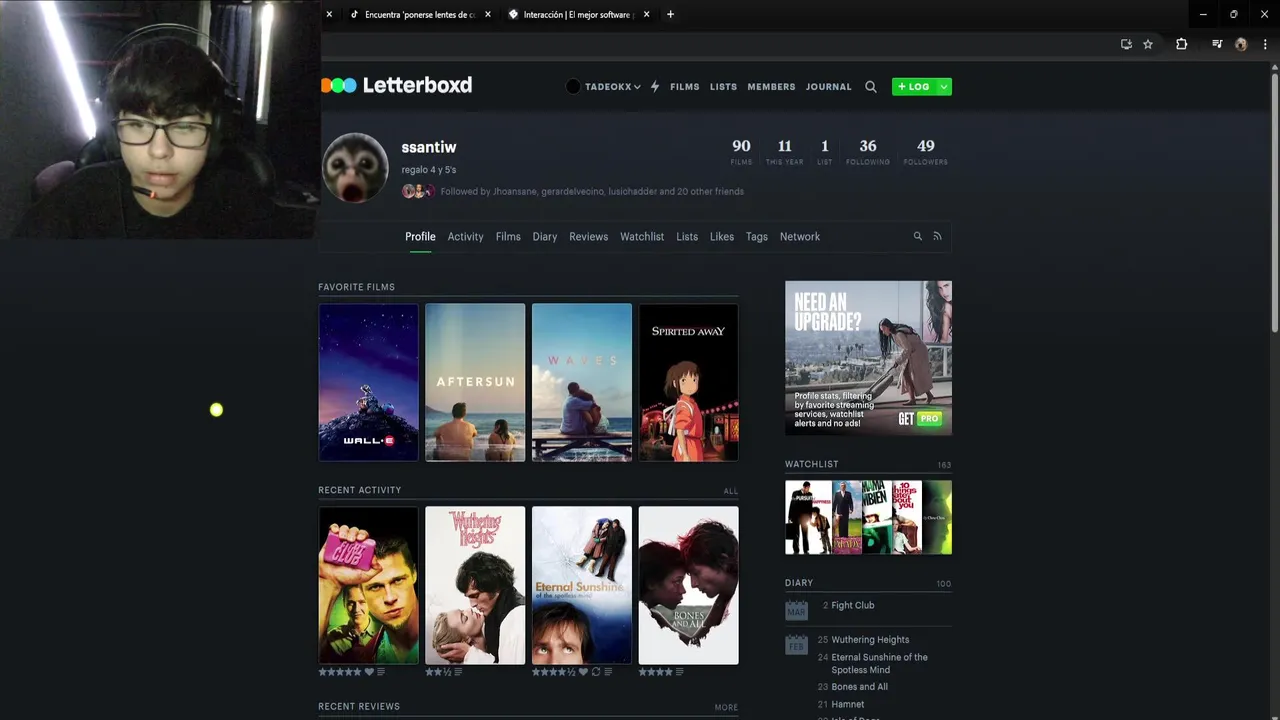Click the MAR calendar icon in Diary

(x=796, y=609)
